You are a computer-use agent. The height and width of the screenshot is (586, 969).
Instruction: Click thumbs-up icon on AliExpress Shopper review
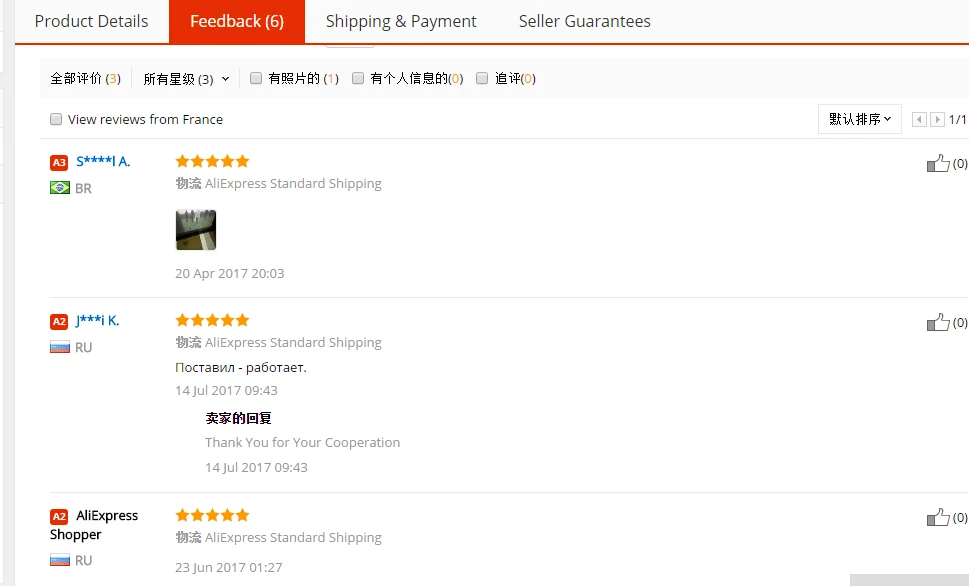click(937, 517)
